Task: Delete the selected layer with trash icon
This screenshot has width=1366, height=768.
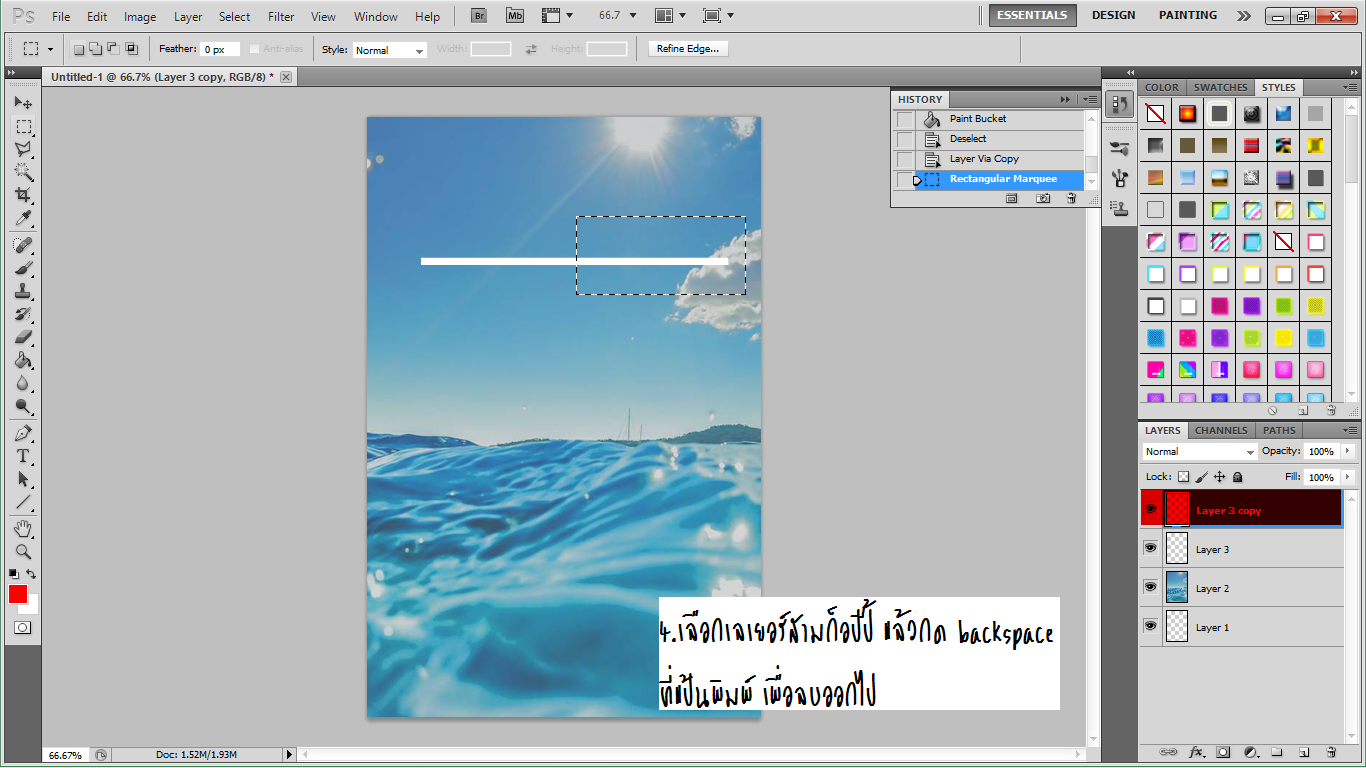Action: click(x=1331, y=752)
